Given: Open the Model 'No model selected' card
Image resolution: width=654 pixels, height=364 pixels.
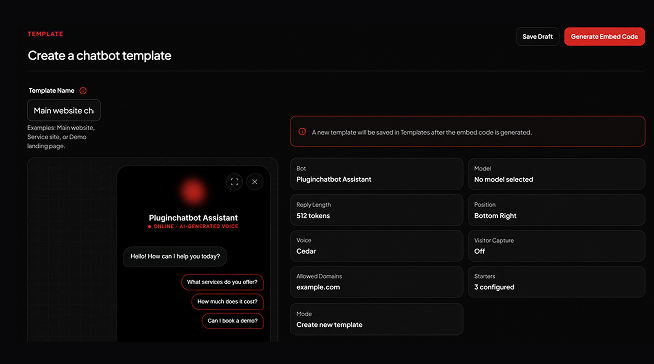Looking at the screenshot, I should [556, 174].
